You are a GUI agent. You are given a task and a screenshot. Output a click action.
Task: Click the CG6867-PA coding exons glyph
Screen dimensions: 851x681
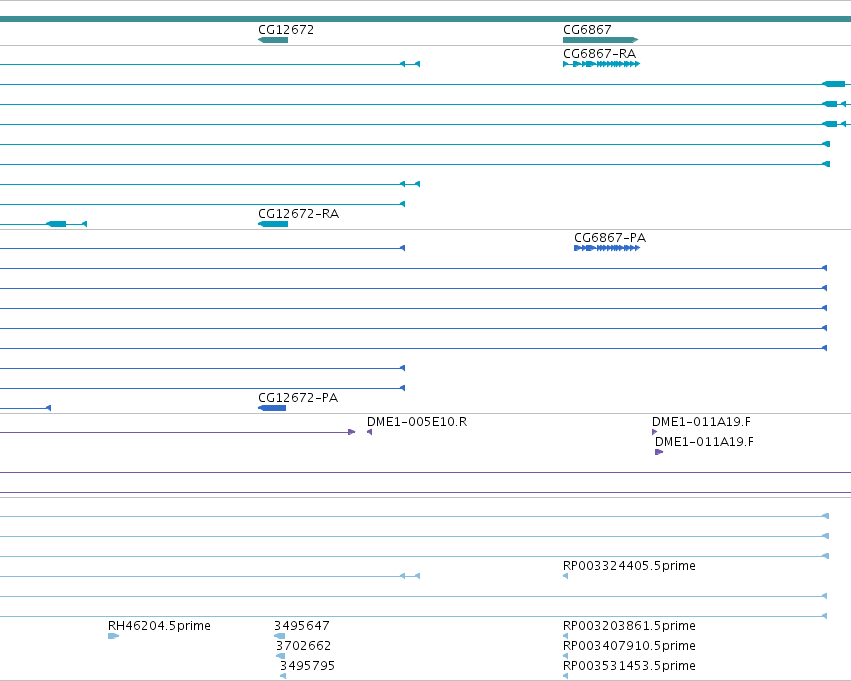pyautogui.click(x=607, y=248)
